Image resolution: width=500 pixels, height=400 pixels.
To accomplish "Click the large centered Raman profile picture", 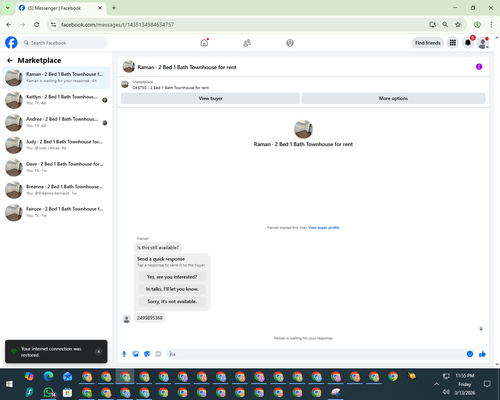I will (303, 129).
